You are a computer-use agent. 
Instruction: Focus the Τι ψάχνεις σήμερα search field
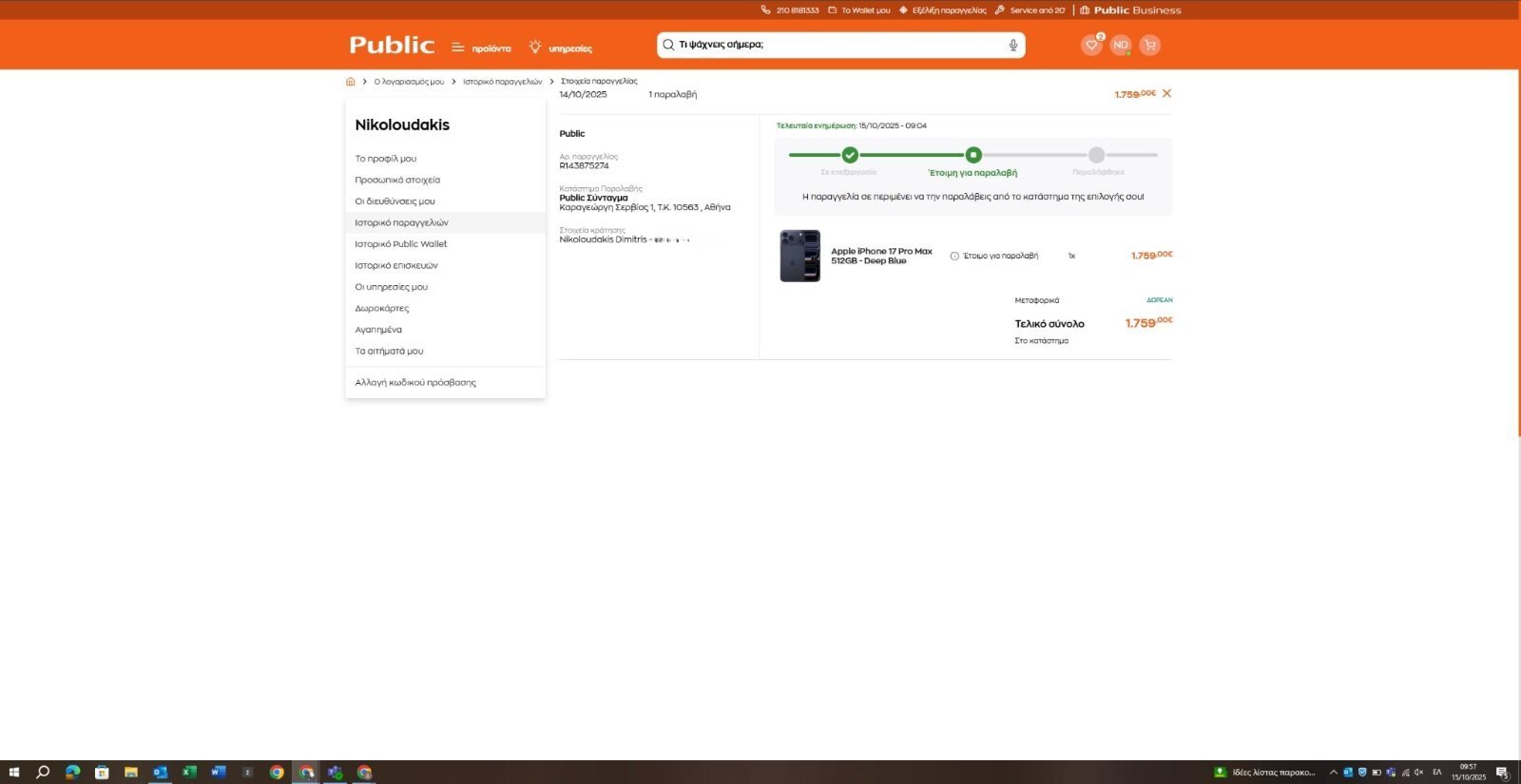pyautogui.click(x=840, y=45)
